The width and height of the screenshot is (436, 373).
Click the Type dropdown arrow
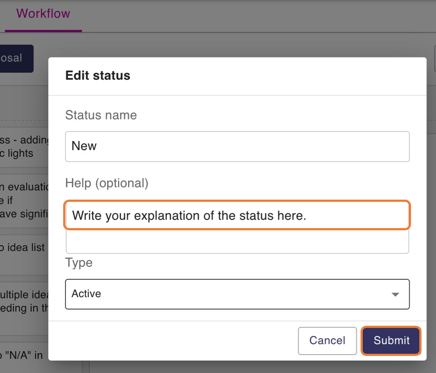pyautogui.click(x=395, y=294)
